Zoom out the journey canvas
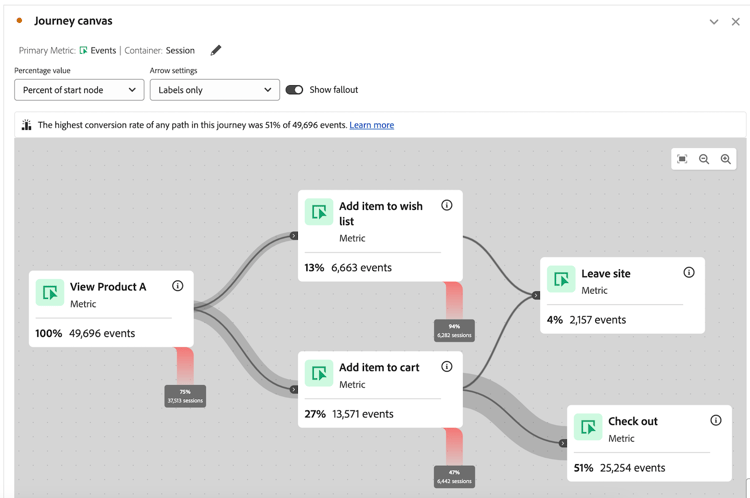 click(704, 159)
